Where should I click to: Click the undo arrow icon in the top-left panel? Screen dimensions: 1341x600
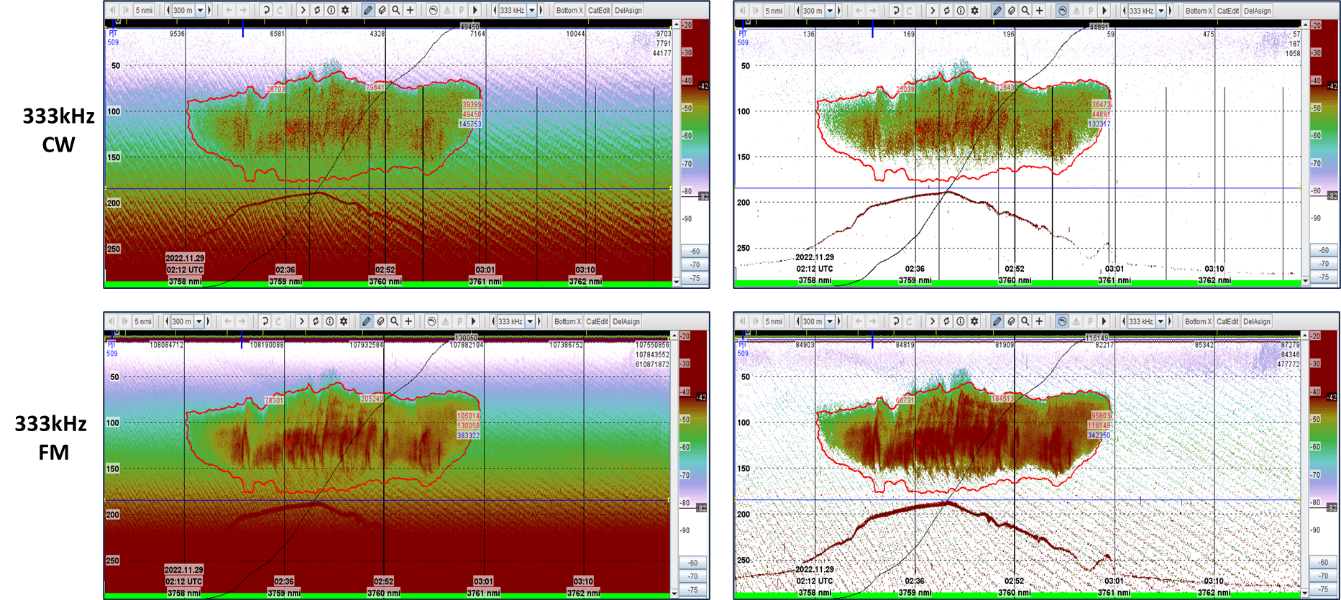265,12
